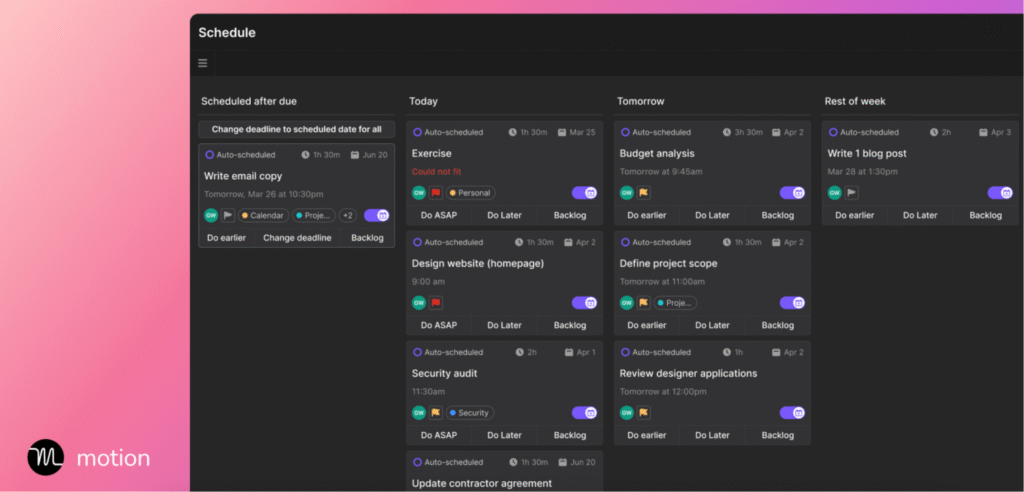The width and height of the screenshot is (1024, 492).
Task: Click Change deadline to scheduled date for all
Action: coord(296,129)
